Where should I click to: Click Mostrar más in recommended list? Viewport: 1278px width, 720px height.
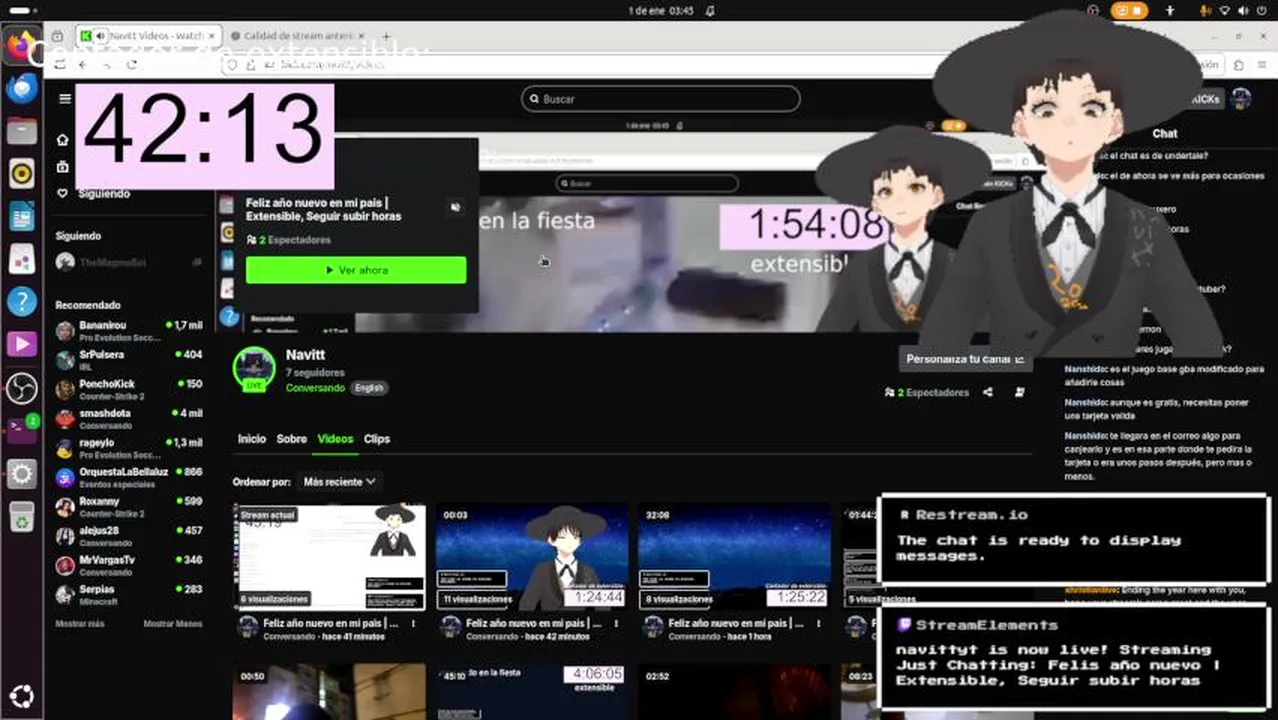pyautogui.click(x=80, y=624)
